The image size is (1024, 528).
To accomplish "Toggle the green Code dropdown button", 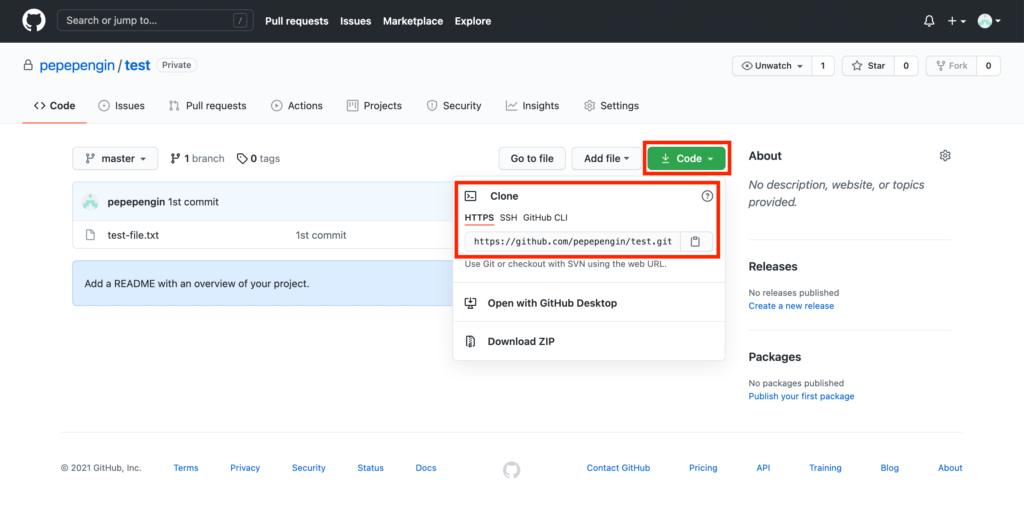I will 686,159.
